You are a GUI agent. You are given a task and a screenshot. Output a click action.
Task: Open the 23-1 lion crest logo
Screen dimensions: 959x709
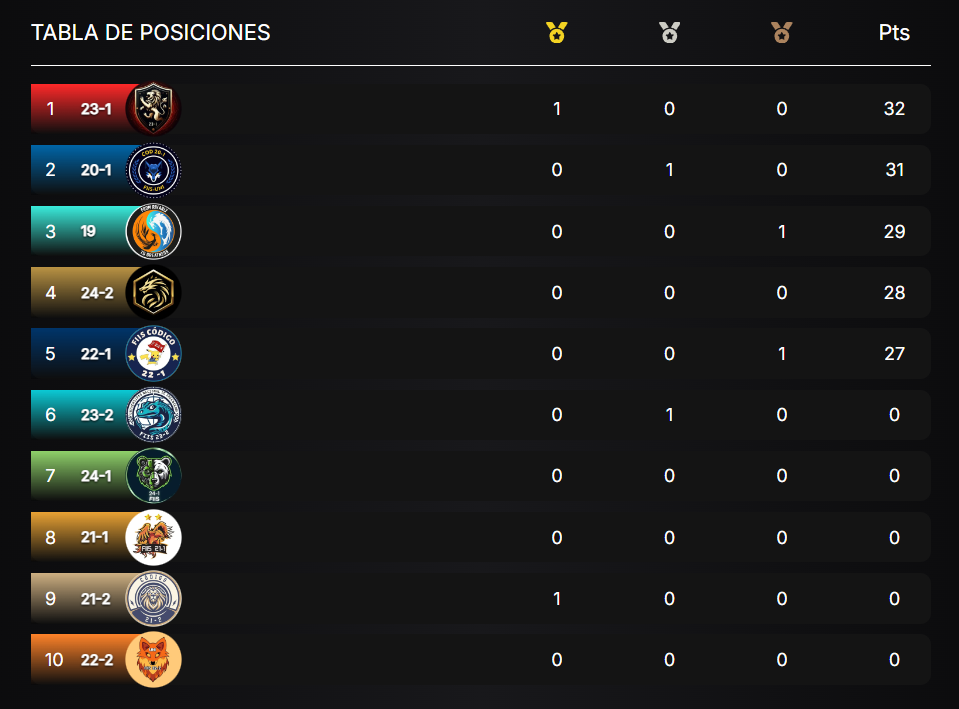tap(153, 108)
